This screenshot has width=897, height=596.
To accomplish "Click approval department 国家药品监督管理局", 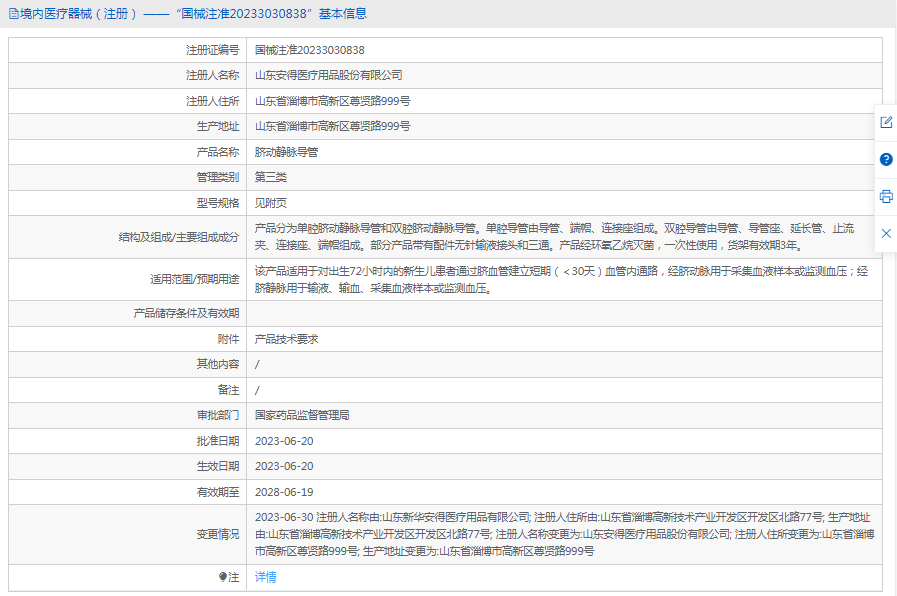I will [x=302, y=415].
